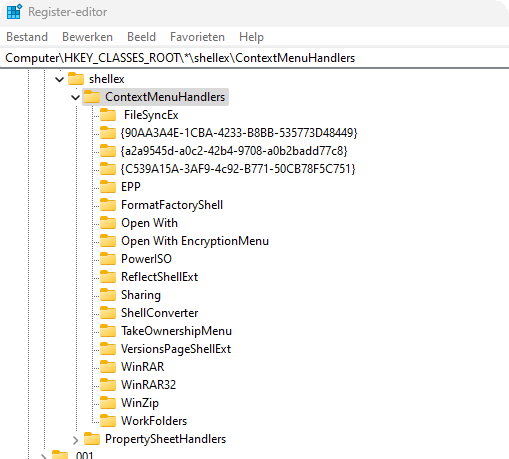Viewport: 509px width, 459px height.
Task: Collapse the shellex tree node
Action: (59, 79)
